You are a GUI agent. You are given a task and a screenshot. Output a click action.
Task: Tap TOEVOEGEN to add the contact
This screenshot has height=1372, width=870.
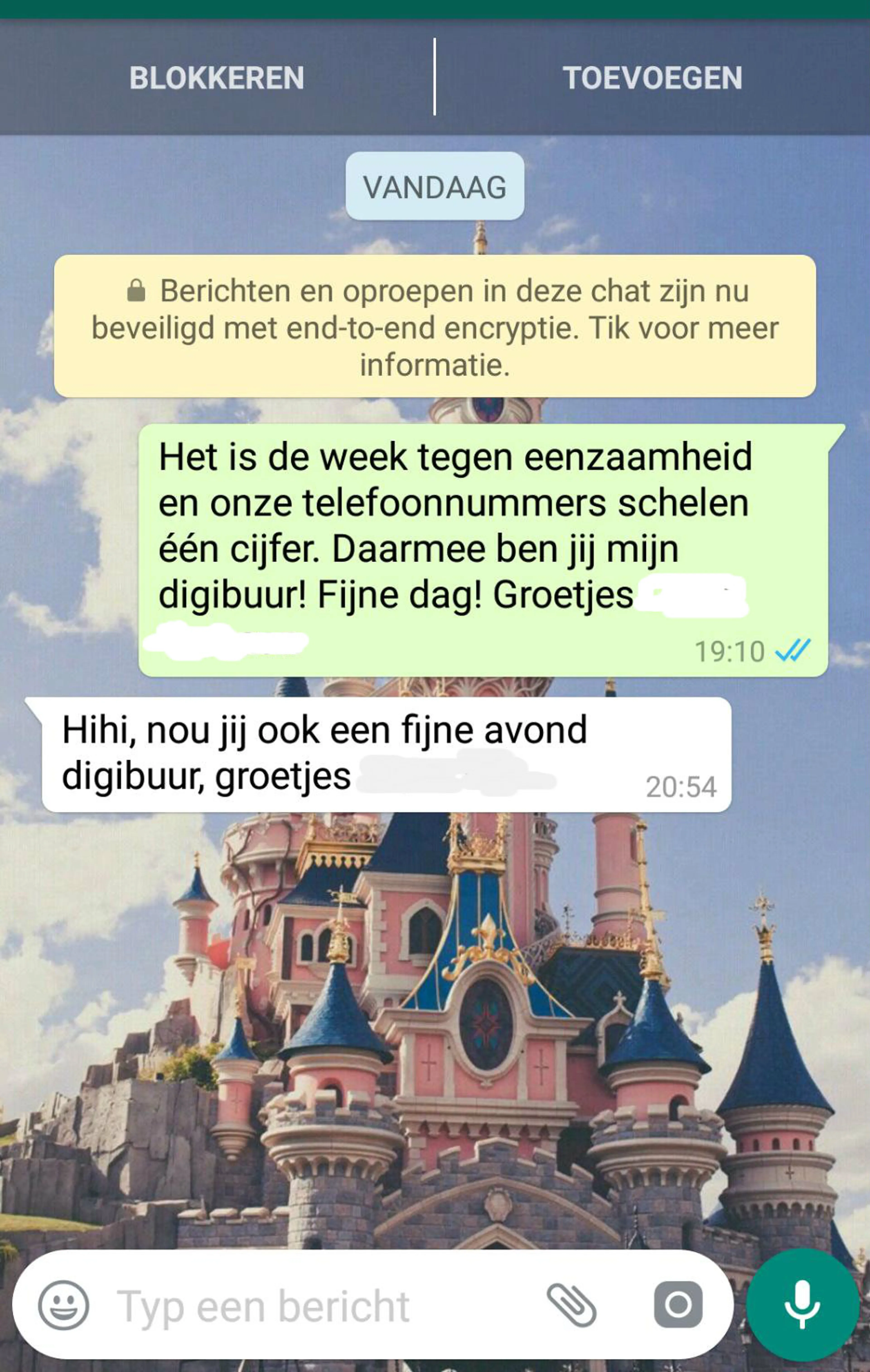pyautogui.click(x=653, y=78)
